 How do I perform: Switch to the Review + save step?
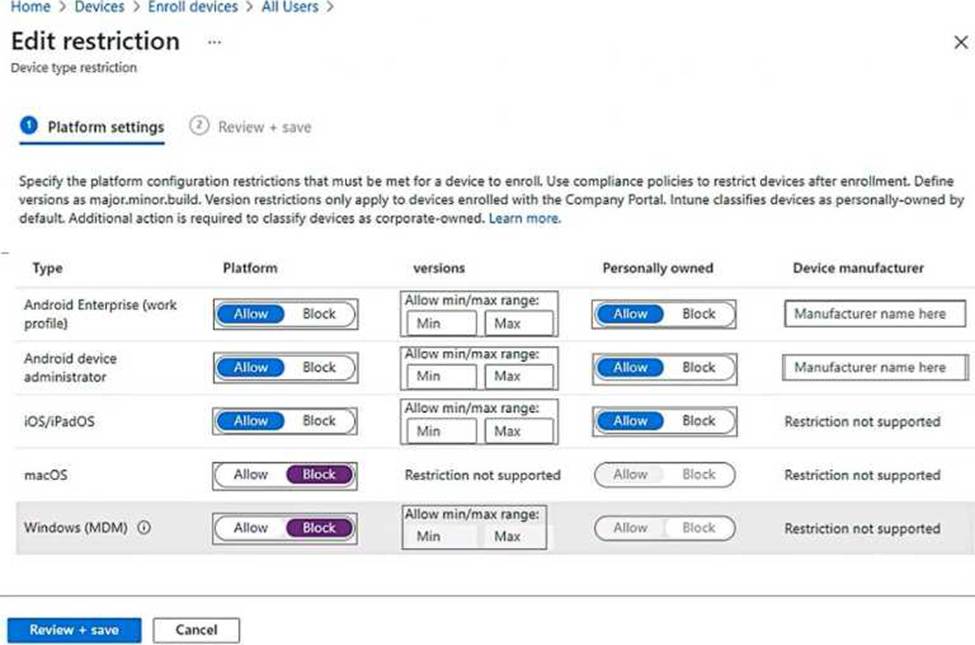pyautogui.click(x=263, y=128)
